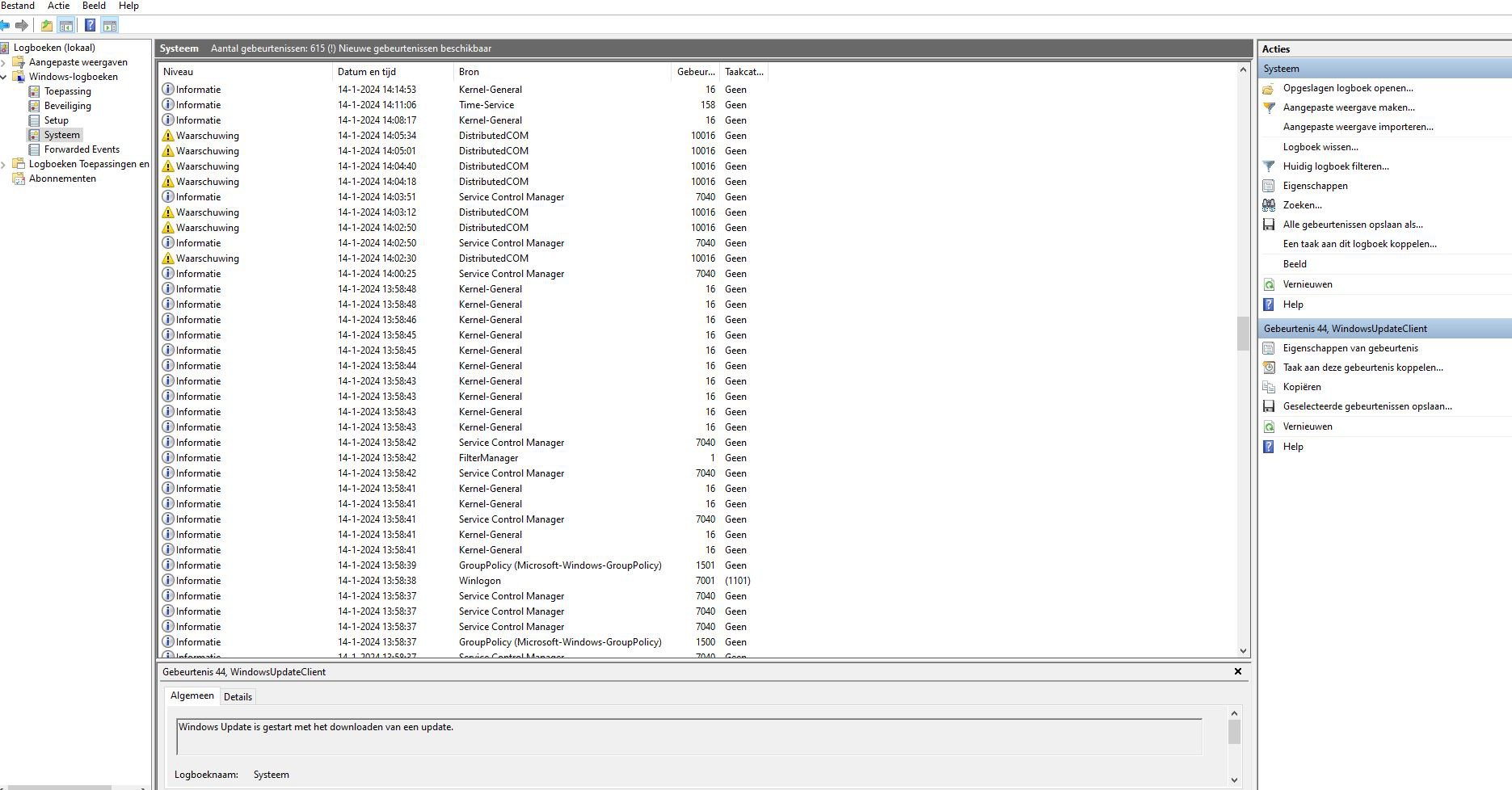Open the Beeld submenu in Acties
This screenshot has width=1512, height=790.
pos(1295,264)
